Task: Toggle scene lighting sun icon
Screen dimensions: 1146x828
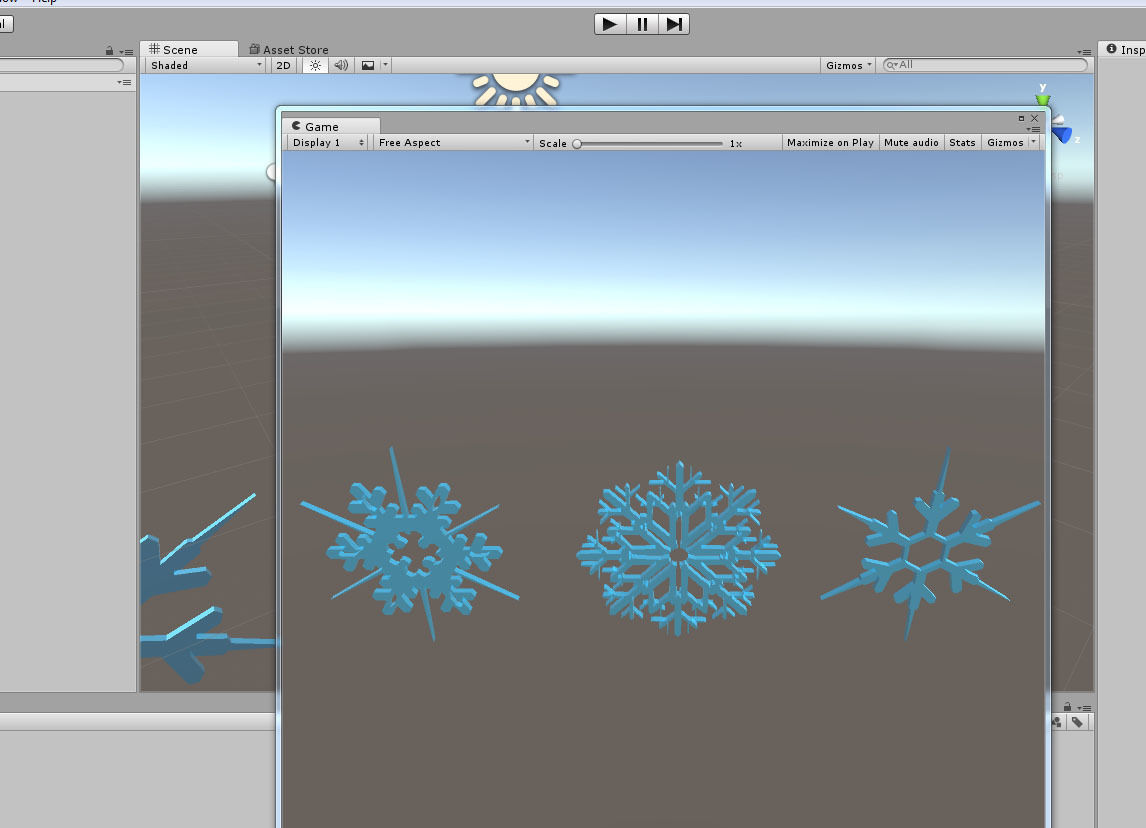Action: [x=315, y=65]
